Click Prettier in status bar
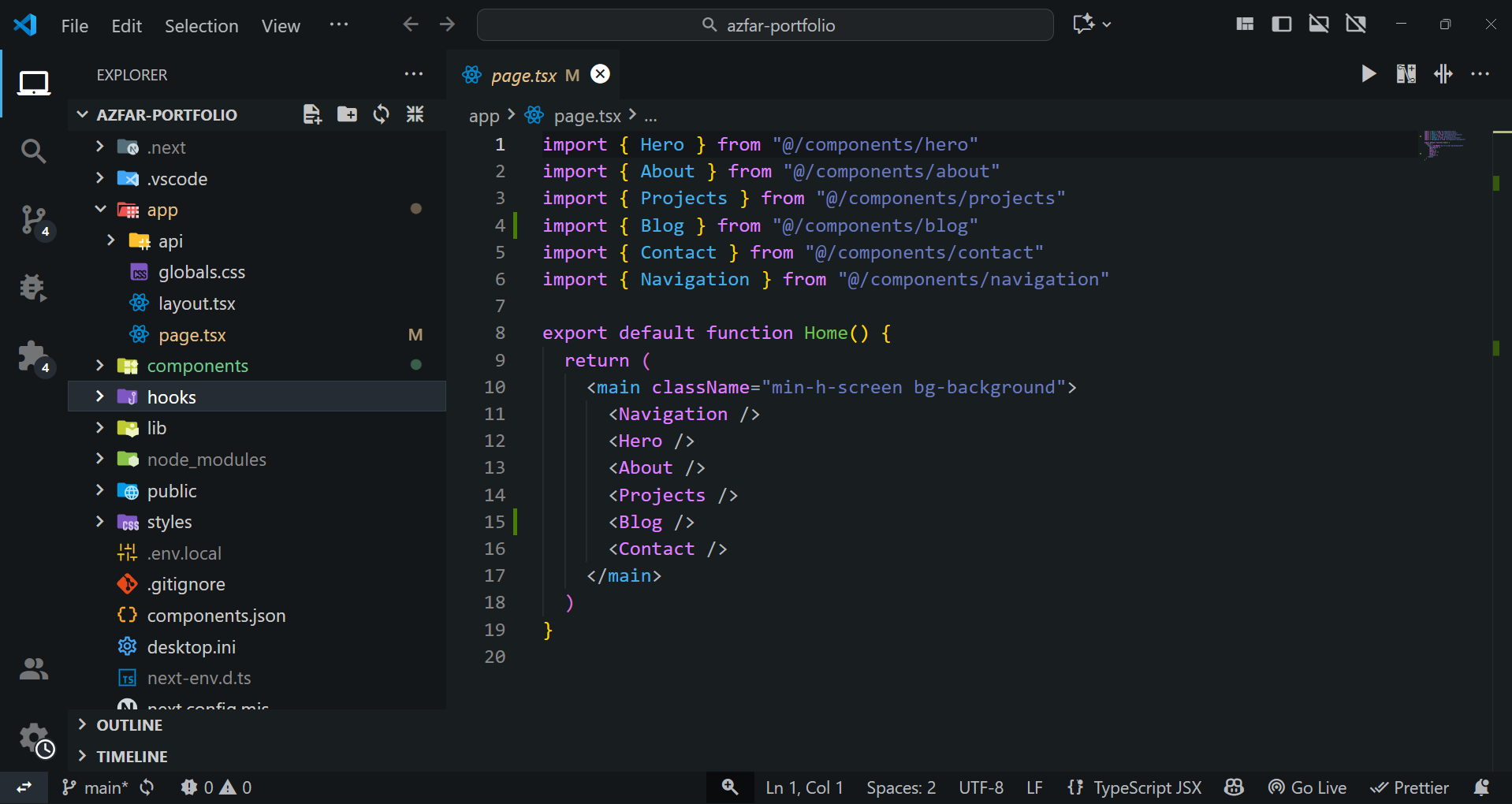 click(x=1410, y=787)
